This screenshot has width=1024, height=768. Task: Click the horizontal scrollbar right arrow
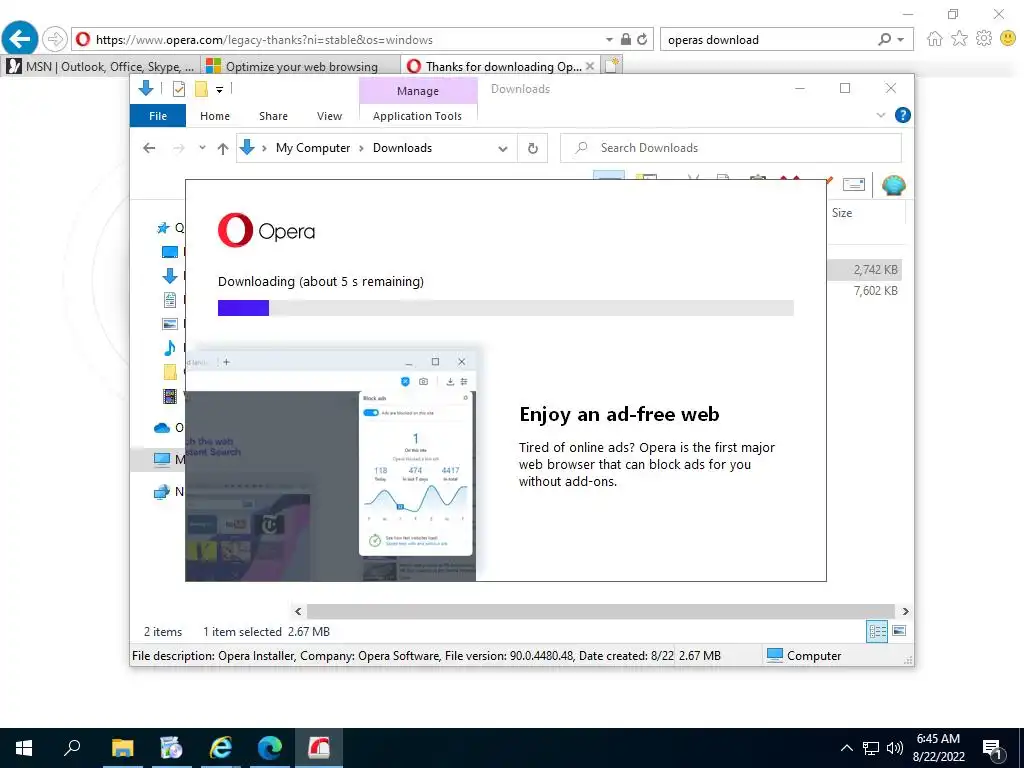coord(905,611)
